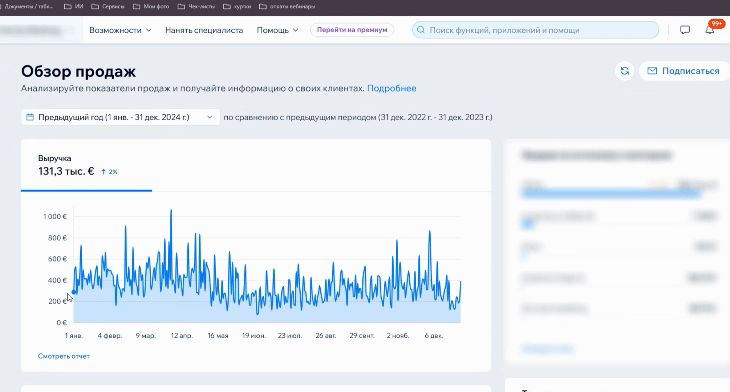The height and width of the screenshot is (392, 730).
Task: Open the Сервисы bookmarks folder
Action: (108, 7)
